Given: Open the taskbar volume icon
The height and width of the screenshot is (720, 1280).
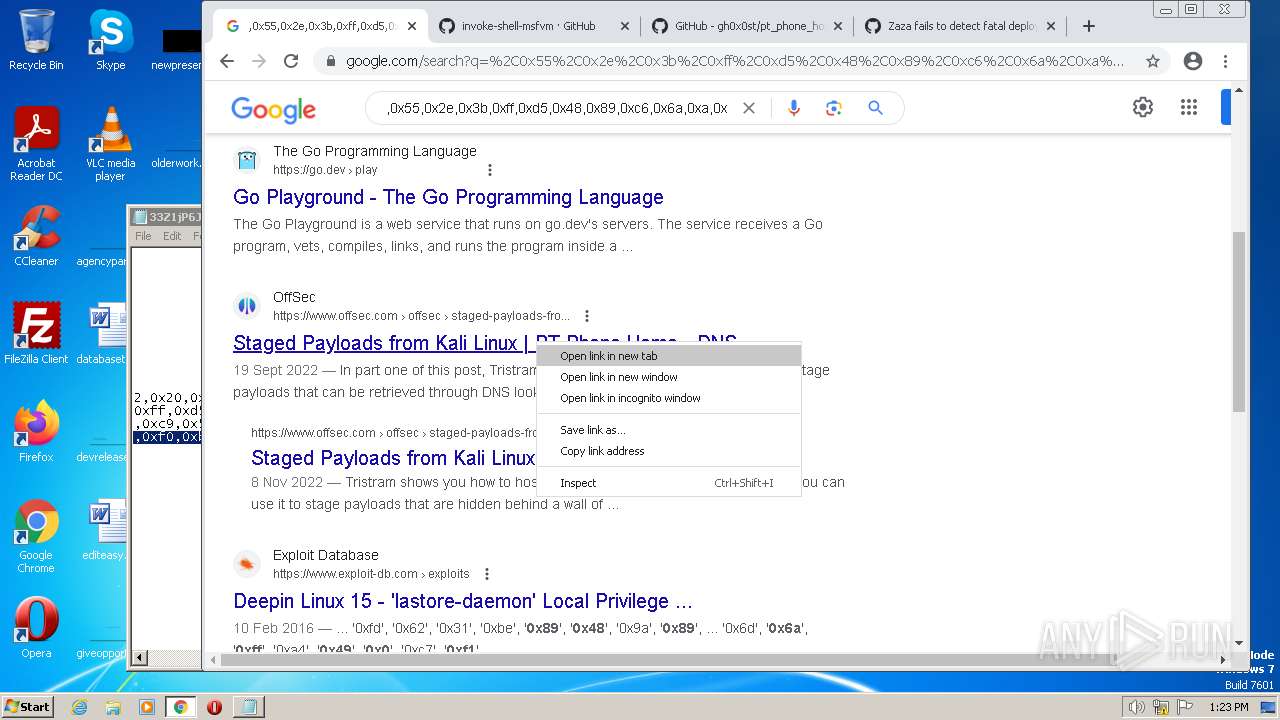Looking at the screenshot, I should [x=1136, y=707].
